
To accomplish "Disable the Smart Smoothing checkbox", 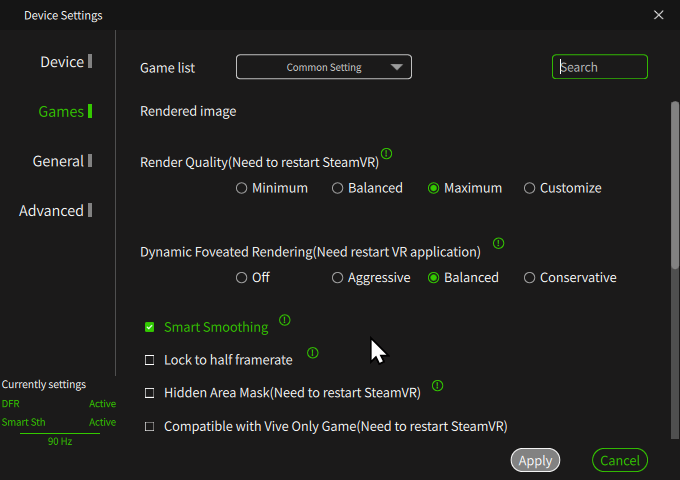I will tap(149, 327).
